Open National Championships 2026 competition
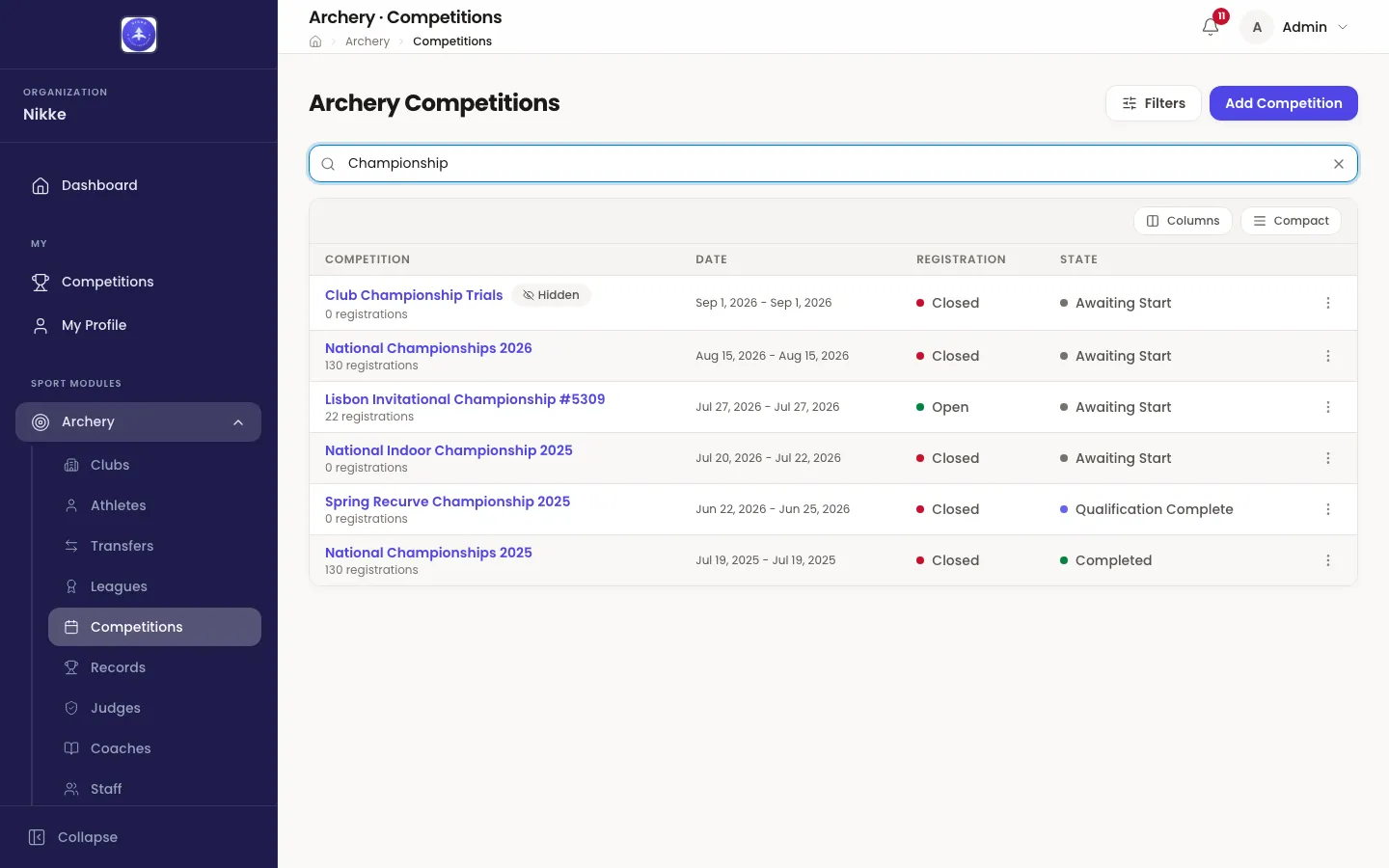Screen dimensions: 1389x868 (x=428, y=348)
